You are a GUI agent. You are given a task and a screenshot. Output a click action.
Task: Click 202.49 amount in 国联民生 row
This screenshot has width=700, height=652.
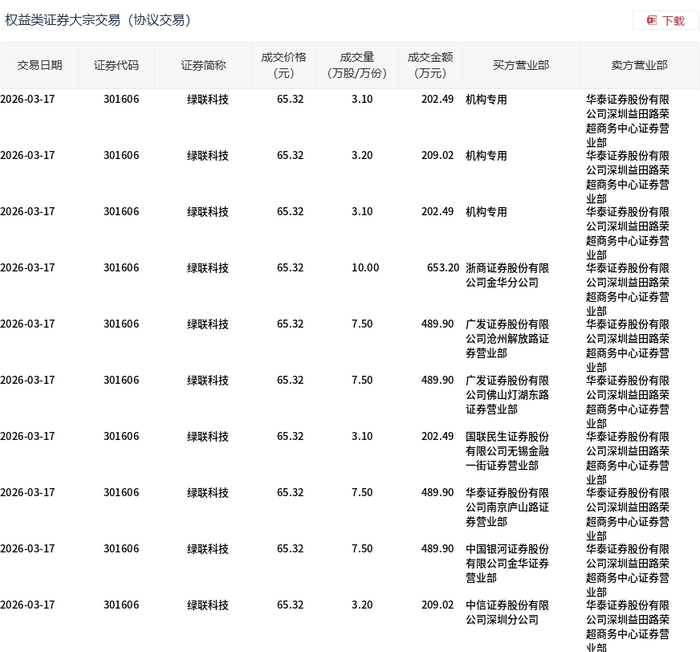(437, 436)
